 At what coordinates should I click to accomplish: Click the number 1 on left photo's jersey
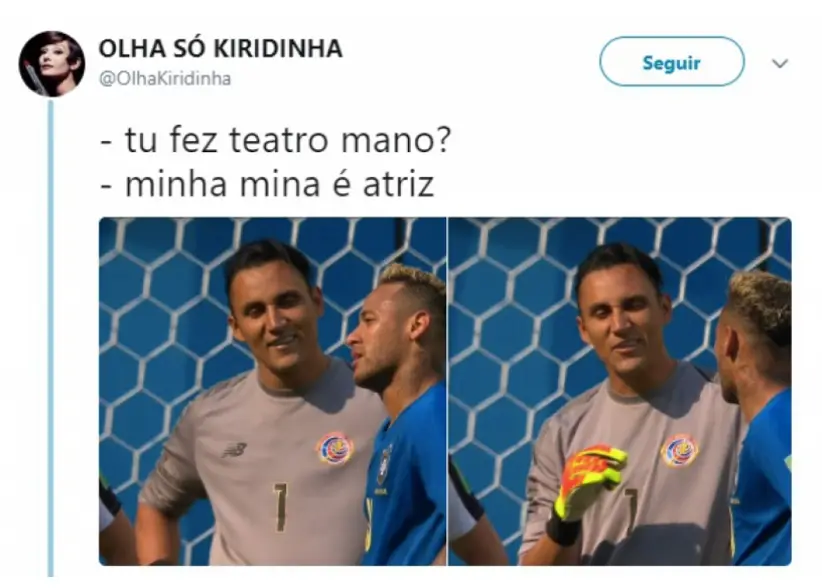[280, 507]
